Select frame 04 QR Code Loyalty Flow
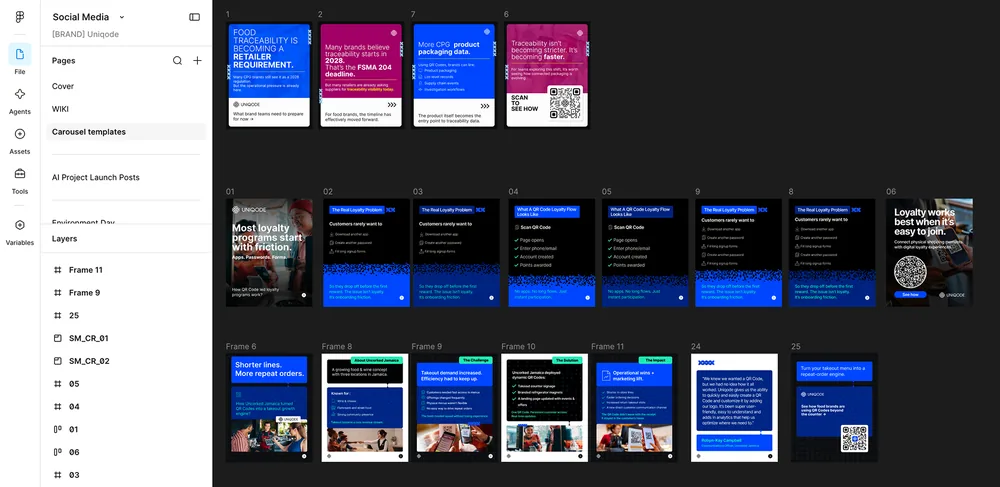This screenshot has height=487, width=1000. point(552,252)
